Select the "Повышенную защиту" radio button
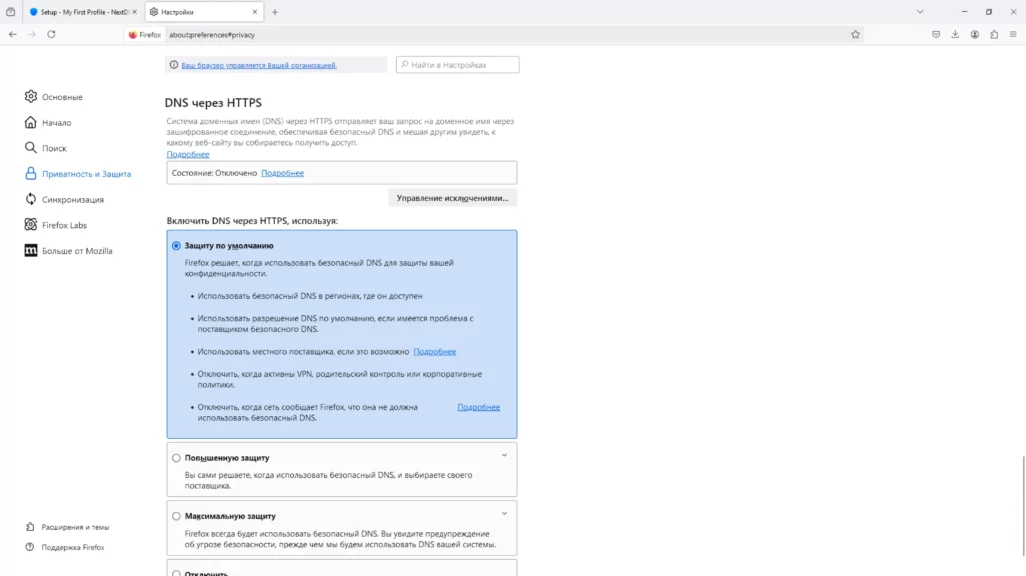1026x576 pixels. coord(177,458)
